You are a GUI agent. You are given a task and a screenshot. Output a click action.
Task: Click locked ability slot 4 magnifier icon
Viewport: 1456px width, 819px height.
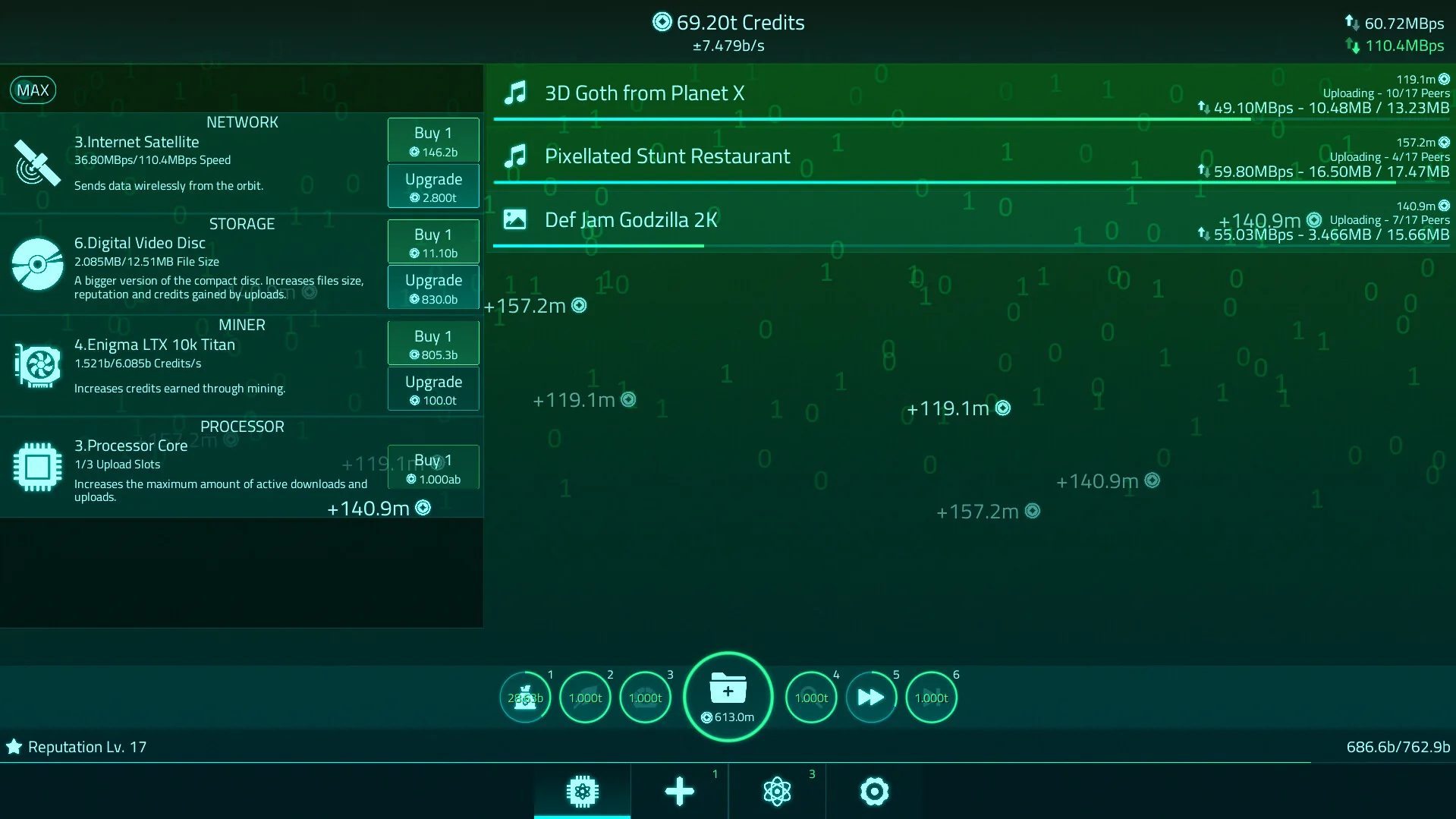click(811, 698)
